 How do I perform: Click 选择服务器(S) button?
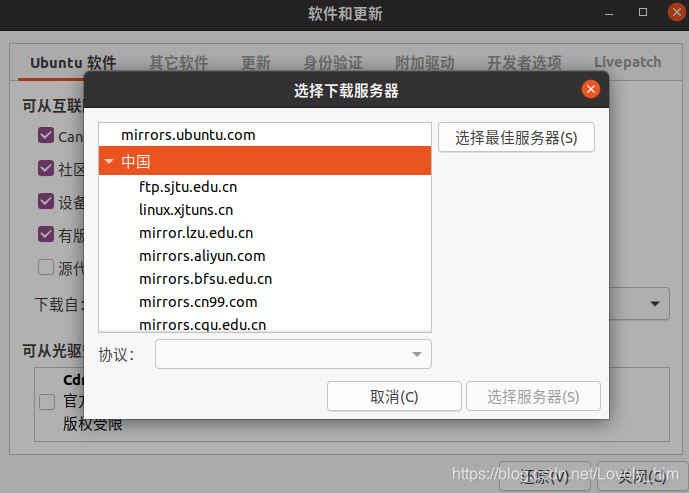pyautogui.click(x=533, y=396)
